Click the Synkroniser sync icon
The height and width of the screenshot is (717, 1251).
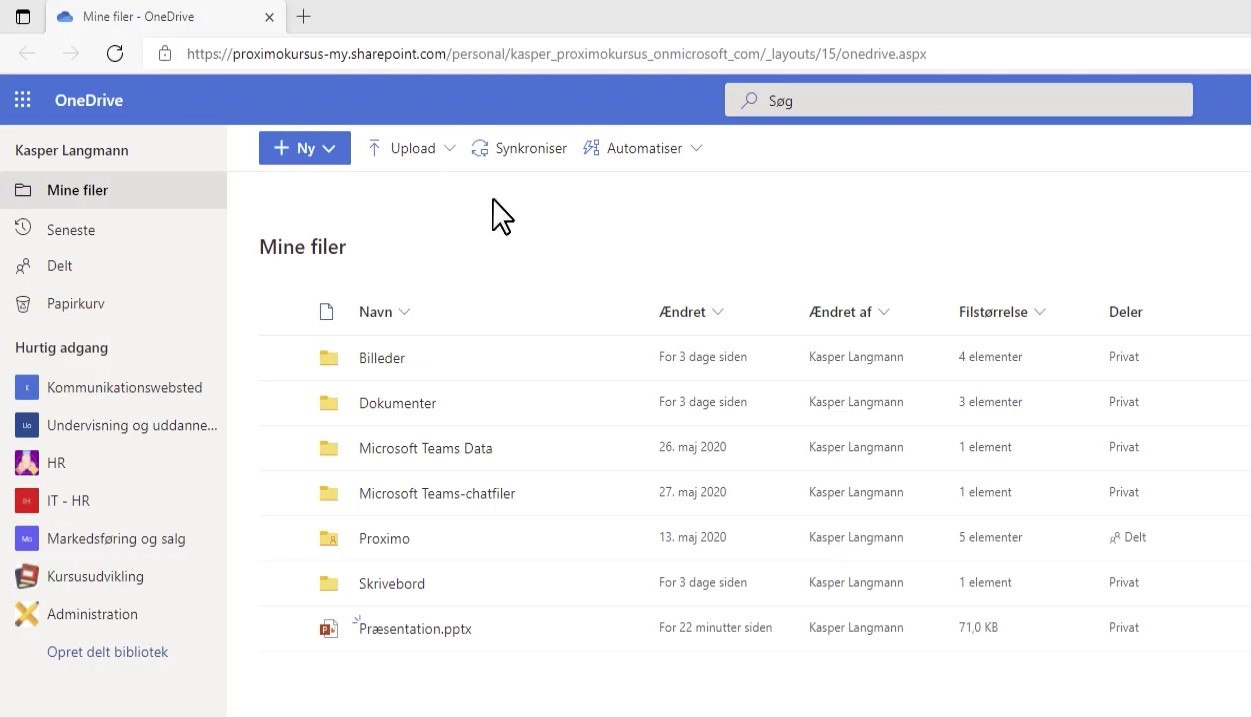click(480, 148)
